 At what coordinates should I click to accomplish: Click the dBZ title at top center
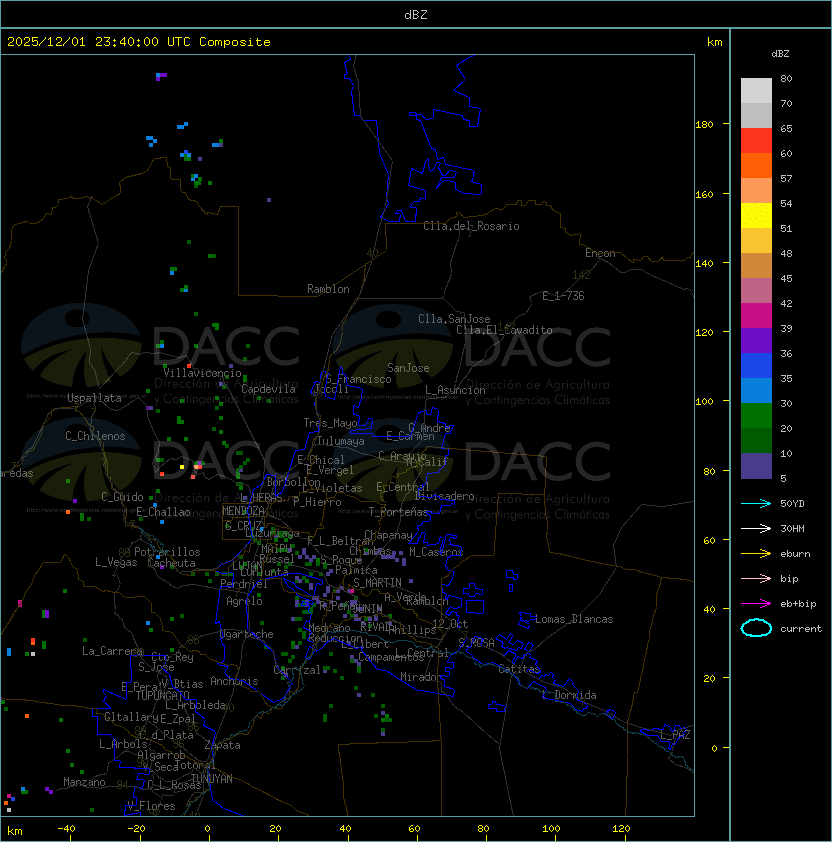point(416,15)
